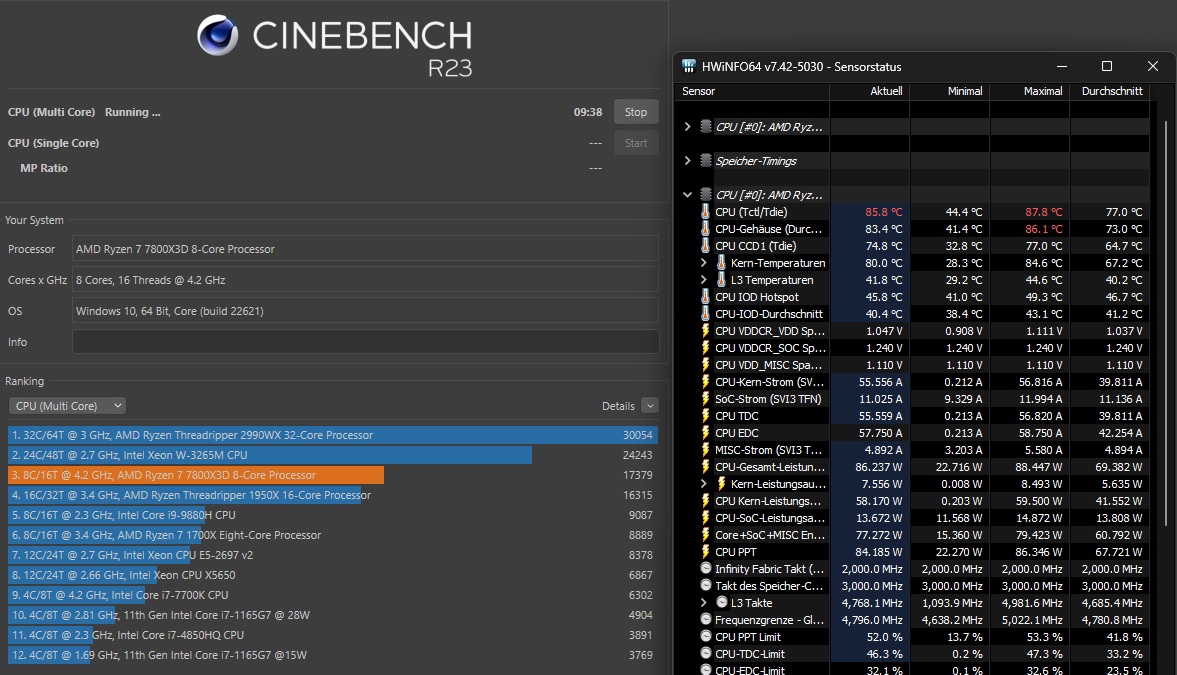Image resolution: width=1177 pixels, height=675 pixels.
Task: Click lightning icon of CPU VDD_MISC row
Action: pos(706,365)
